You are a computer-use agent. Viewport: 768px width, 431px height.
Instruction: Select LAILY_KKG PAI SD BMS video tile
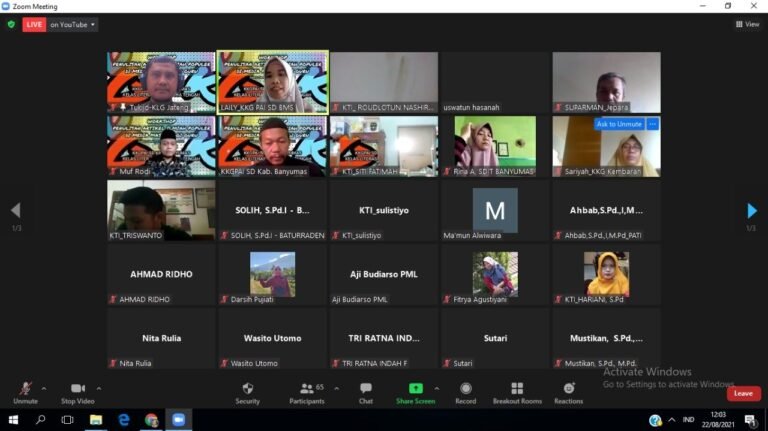click(x=273, y=82)
